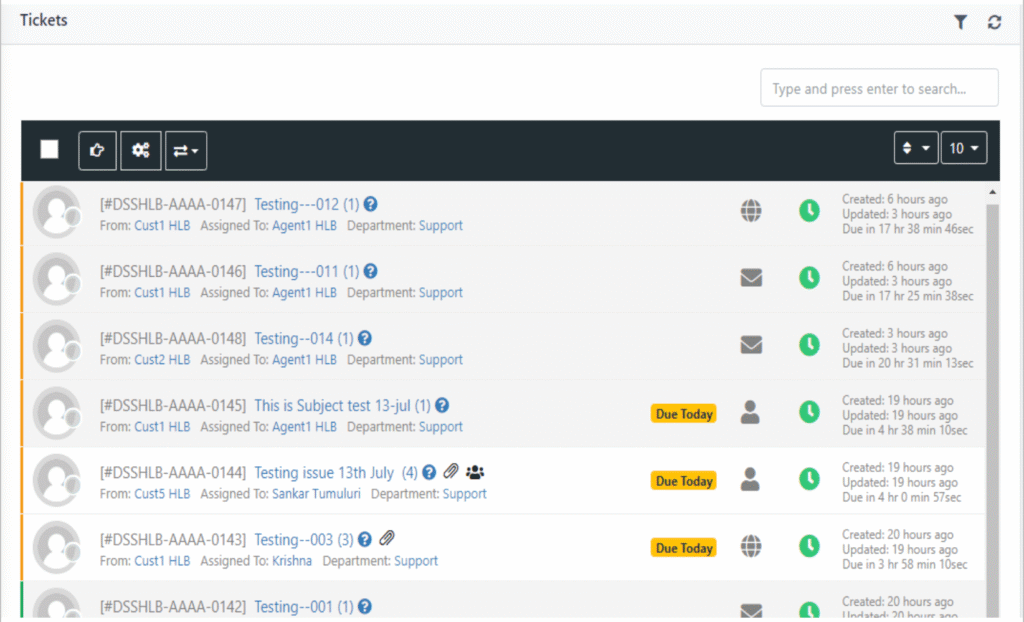Expand the 10 per page dropdown
Image resolution: width=1024 pixels, height=622 pixels.
[964, 148]
